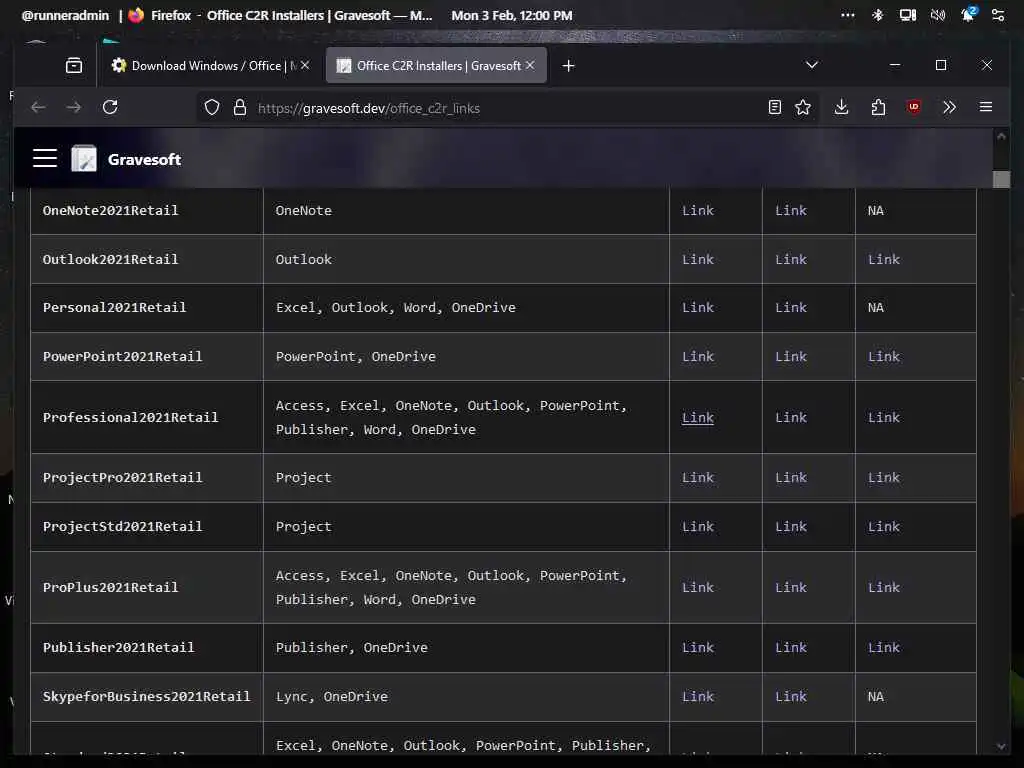Open the display icon in system bar
The width and height of the screenshot is (1024, 768).
[908, 15]
